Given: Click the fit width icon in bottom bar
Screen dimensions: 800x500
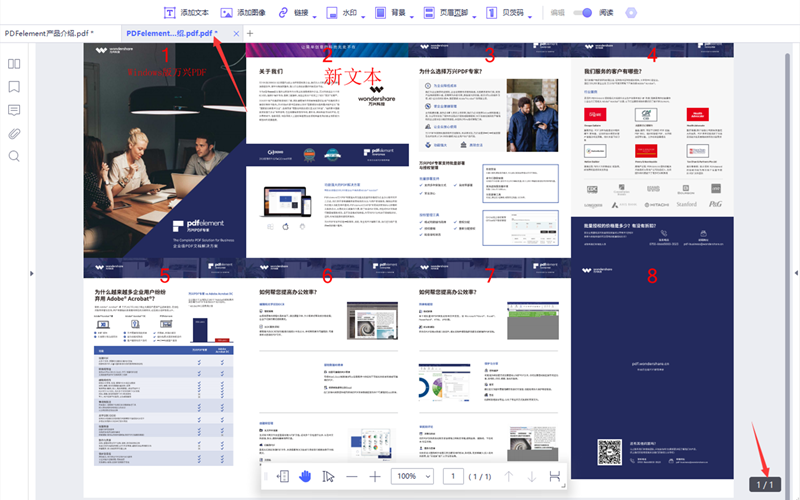Looking at the screenshot, I should 555,477.
